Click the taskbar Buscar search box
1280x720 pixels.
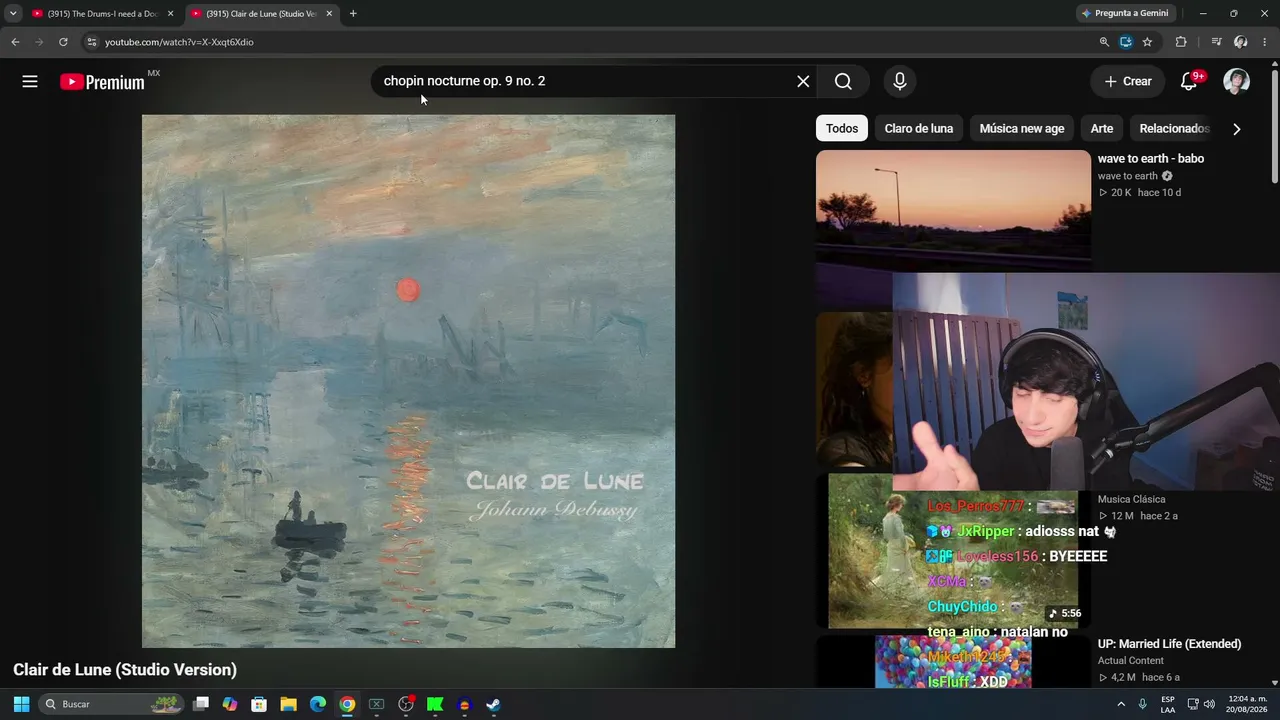tap(113, 704)
